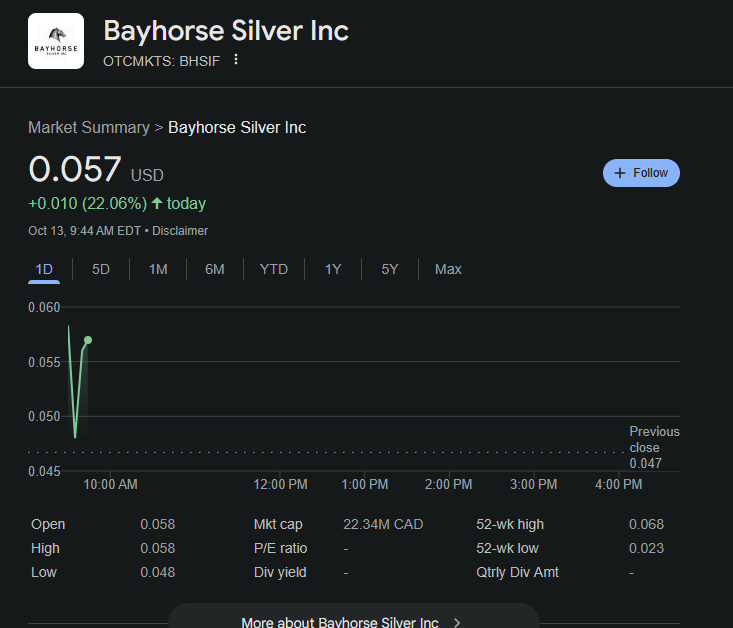Click the OTCMKTS: BHSIF ticker text

(x=161, y=61)
